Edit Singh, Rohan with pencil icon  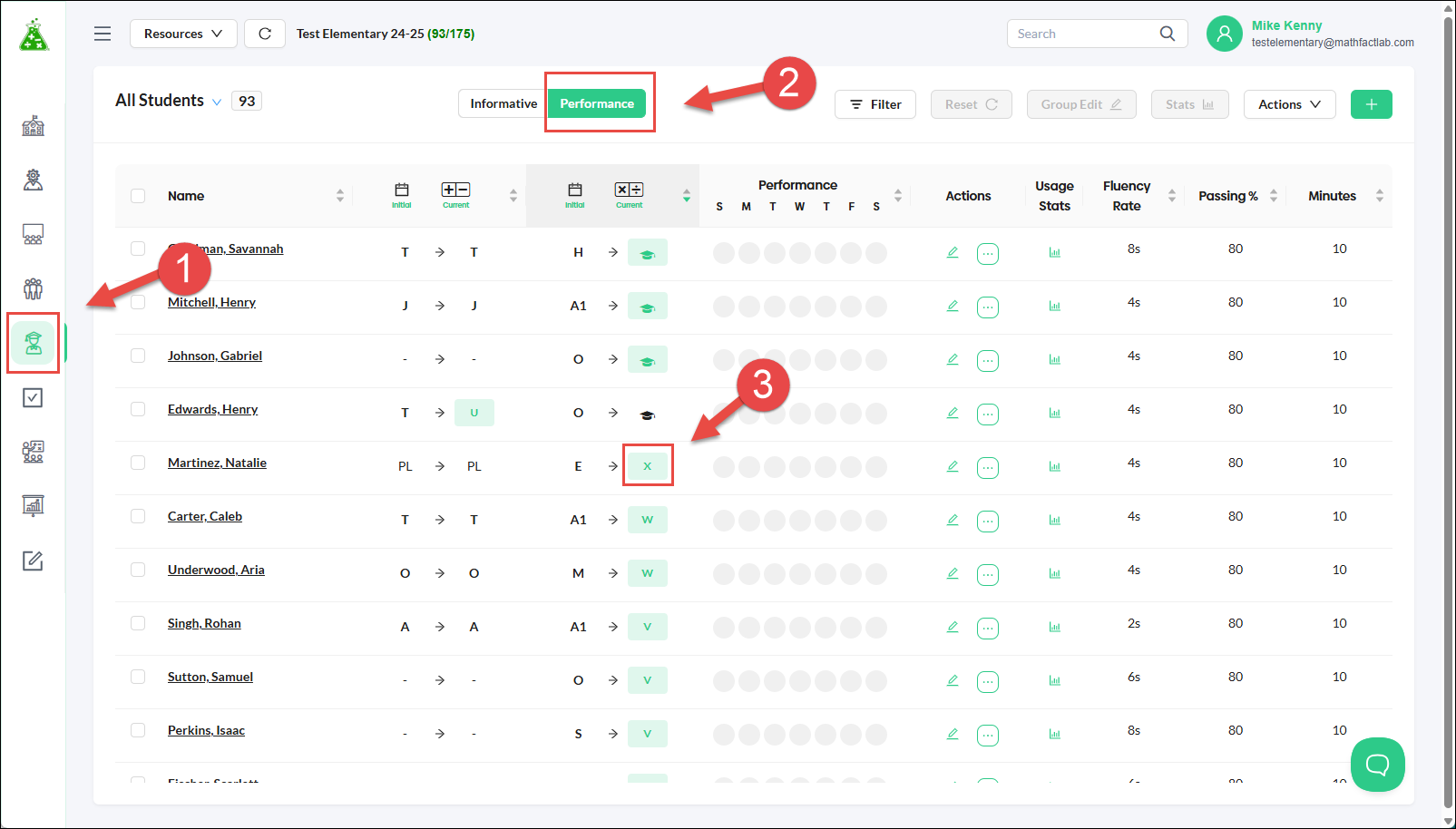point(953,627)
